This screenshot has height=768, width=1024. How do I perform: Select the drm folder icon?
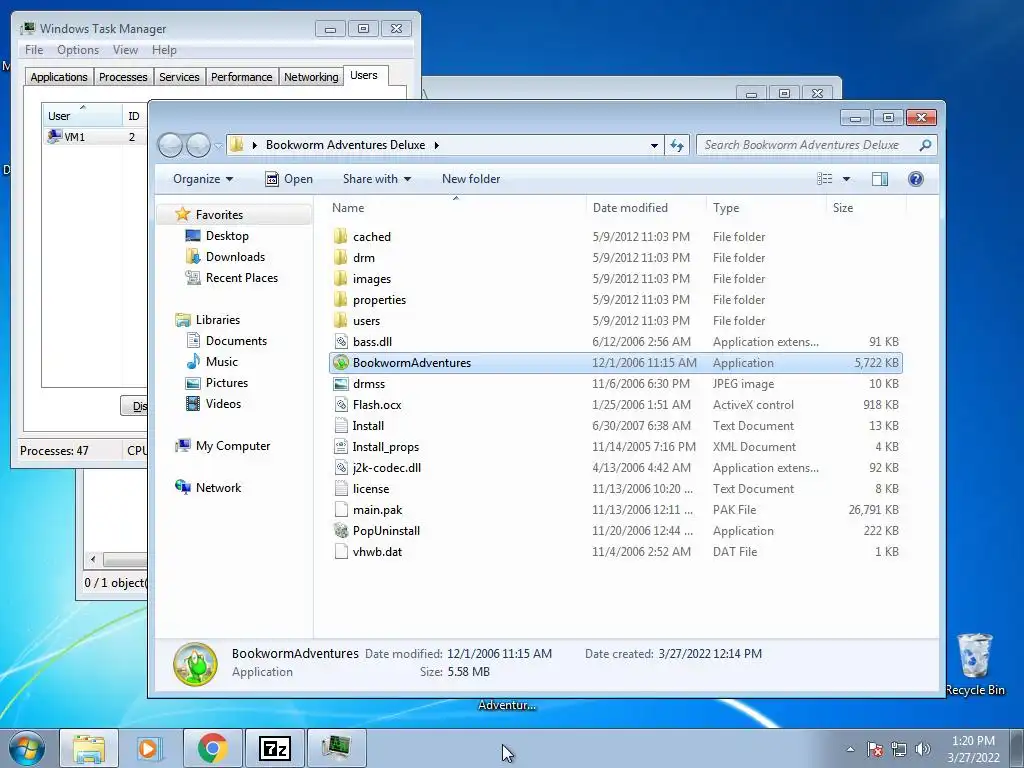pyautogui.click(x=340, y=257)
